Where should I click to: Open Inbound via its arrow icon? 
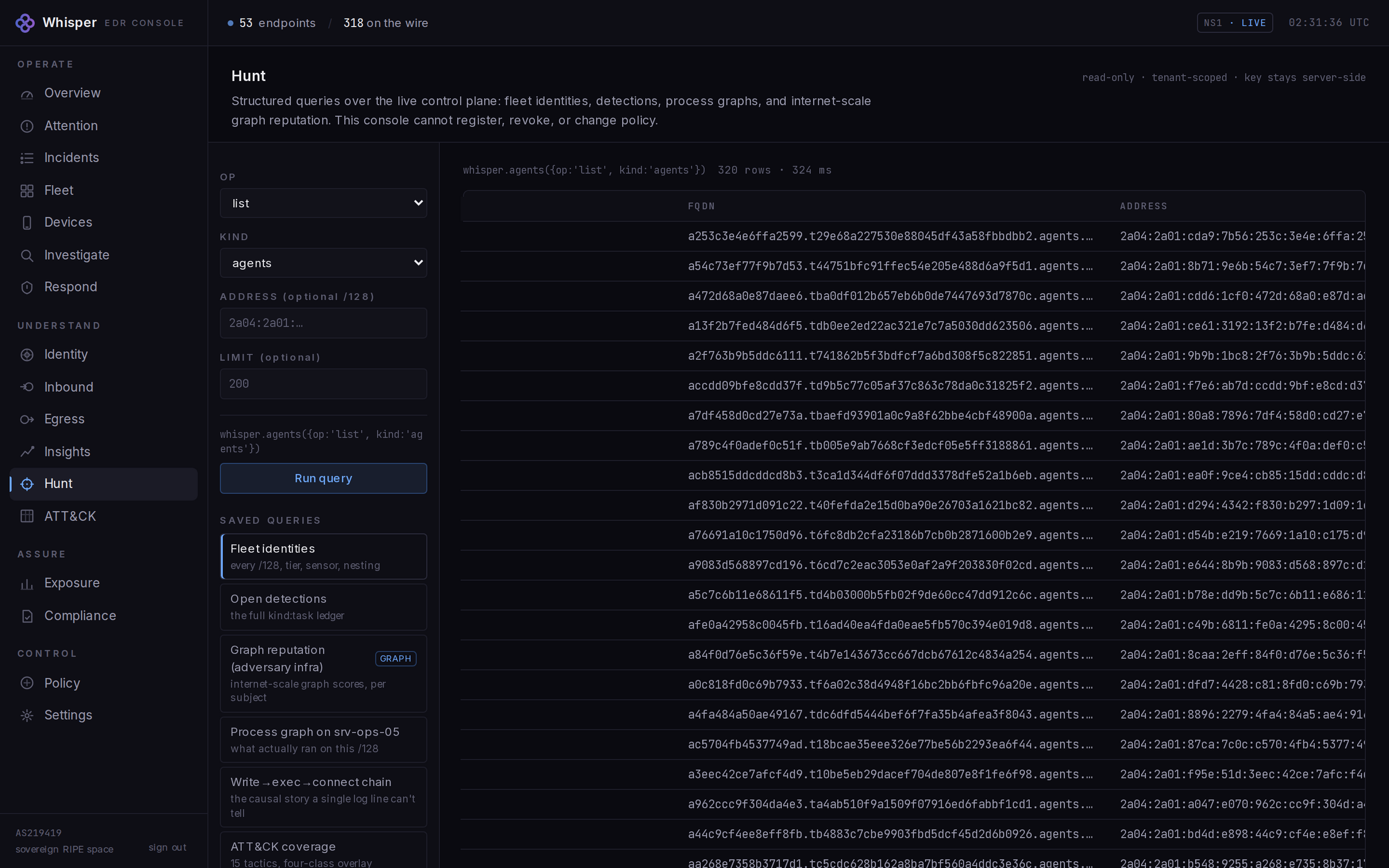(x=27, y=387)
